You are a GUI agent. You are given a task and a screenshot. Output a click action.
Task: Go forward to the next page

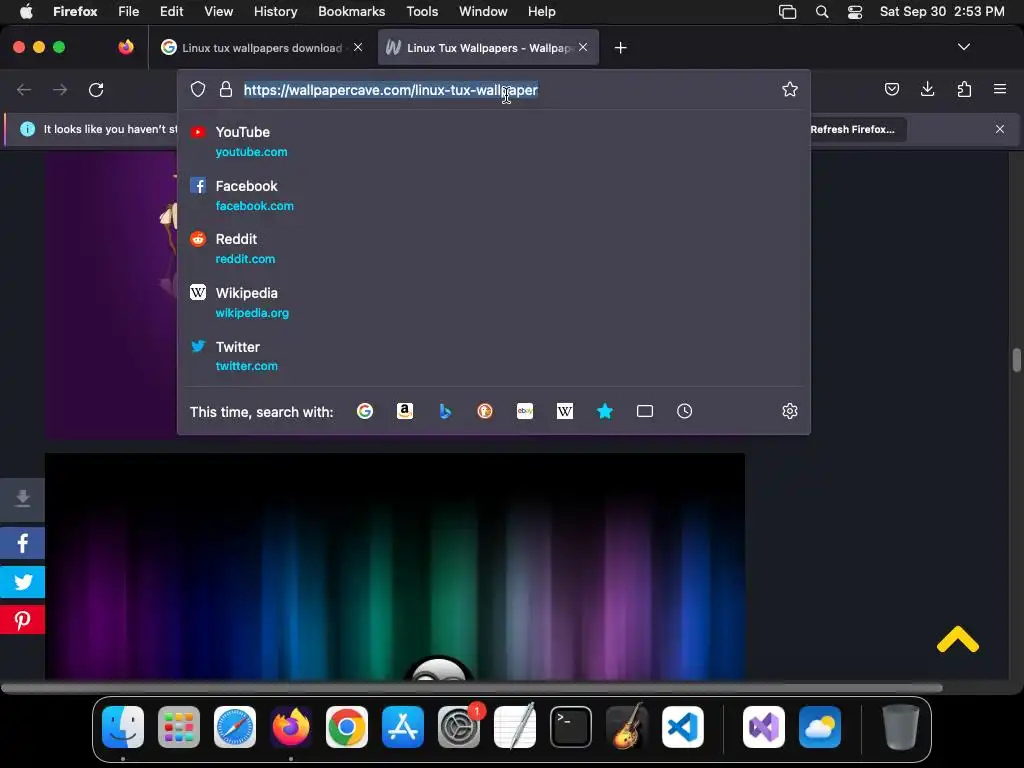point(60,89)
